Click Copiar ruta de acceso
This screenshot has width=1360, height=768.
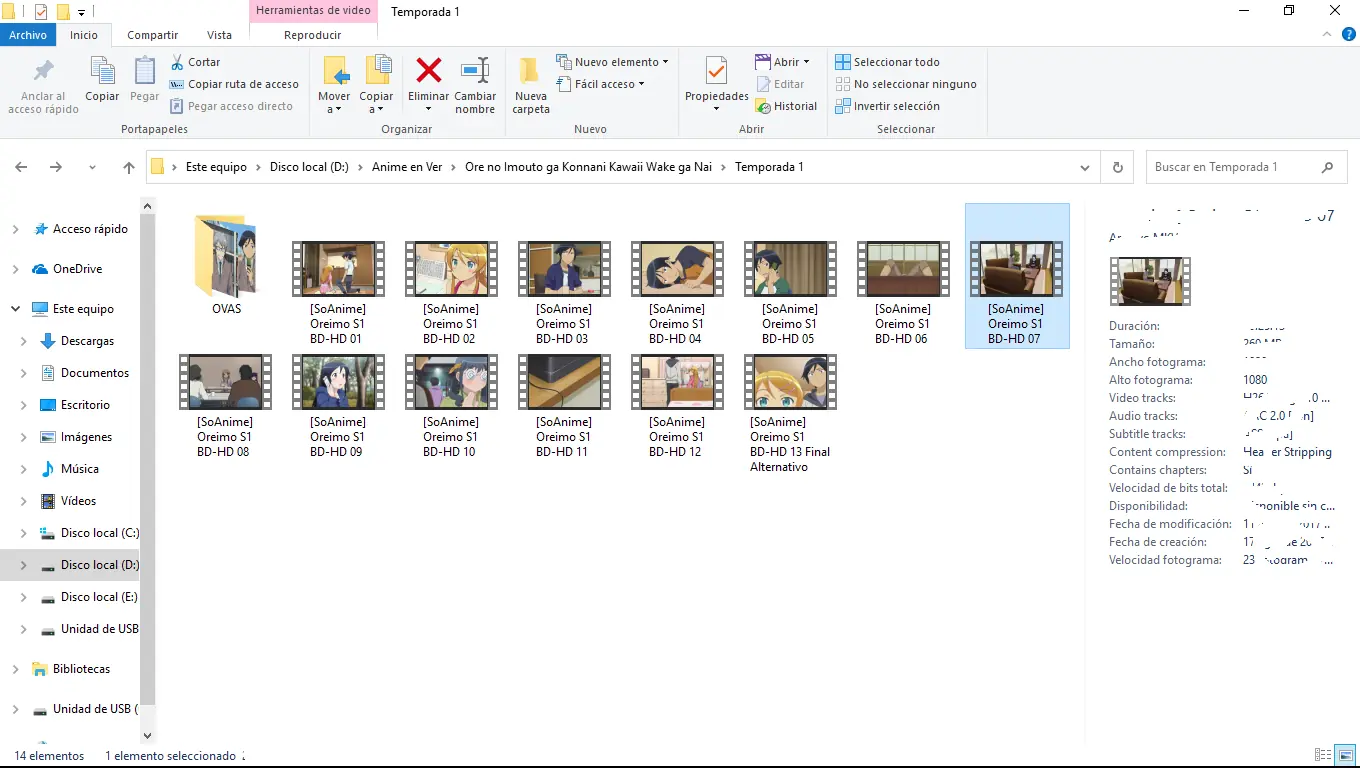click(x=234, y=84)
